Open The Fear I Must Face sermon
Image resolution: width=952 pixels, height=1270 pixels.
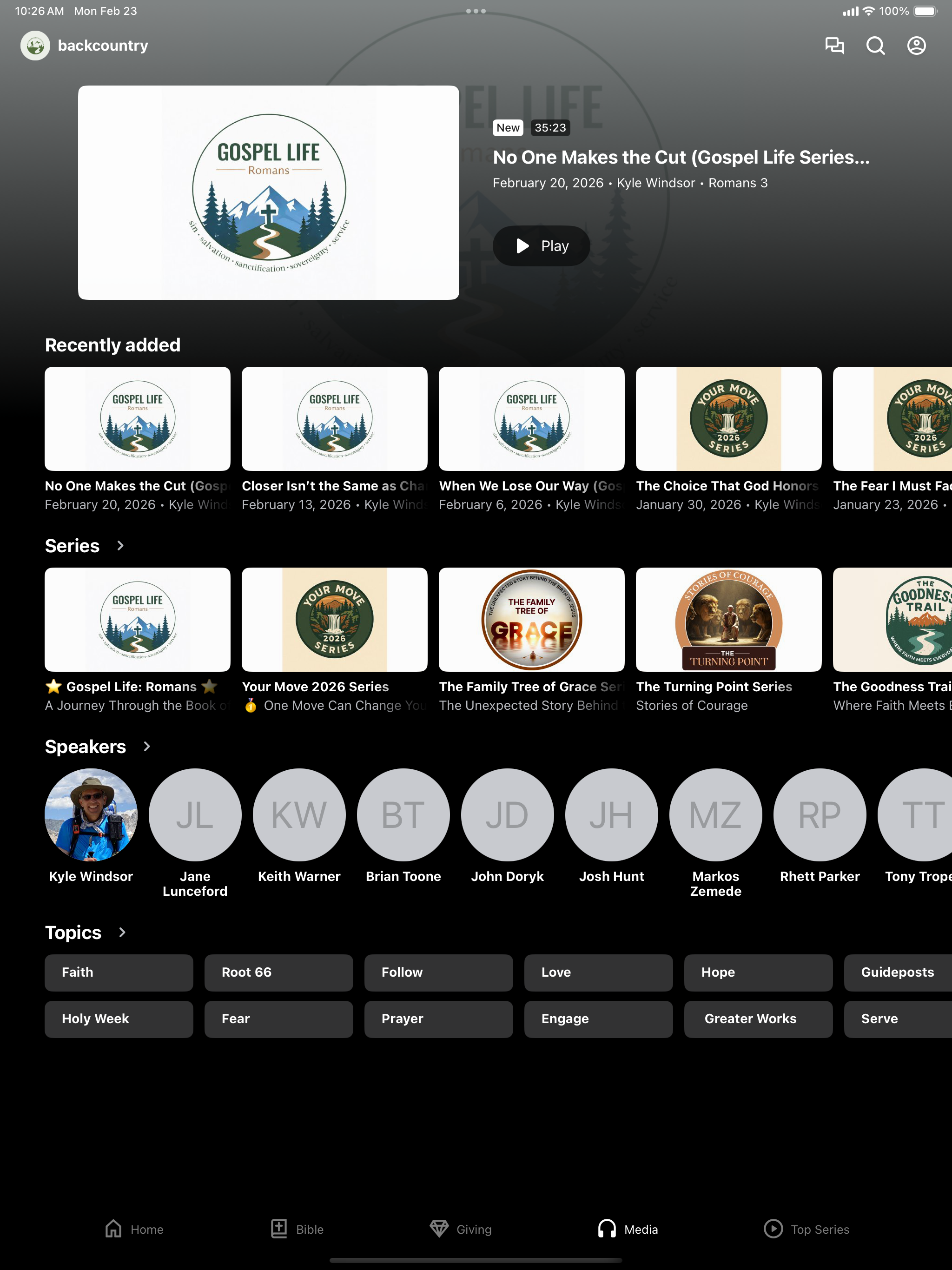[892, 439]
